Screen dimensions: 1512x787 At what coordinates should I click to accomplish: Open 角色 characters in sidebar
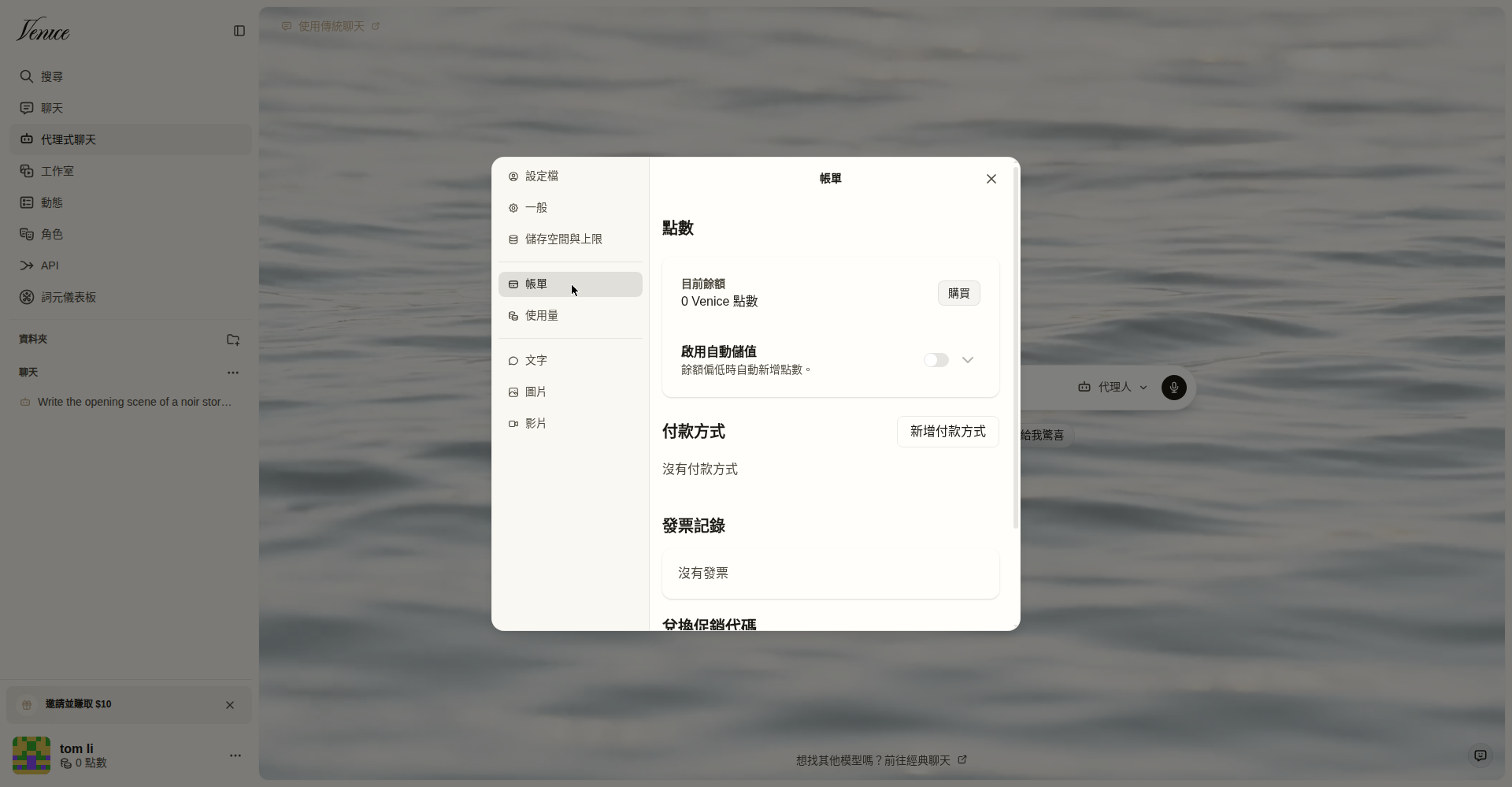pyautogui.click(x=131, y=234)
